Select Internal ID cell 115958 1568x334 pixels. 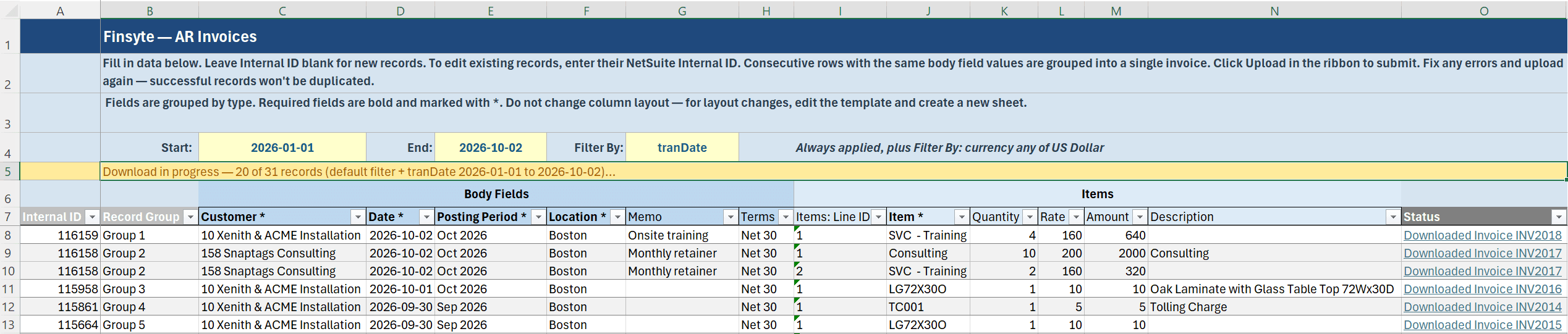coord(60,289)
